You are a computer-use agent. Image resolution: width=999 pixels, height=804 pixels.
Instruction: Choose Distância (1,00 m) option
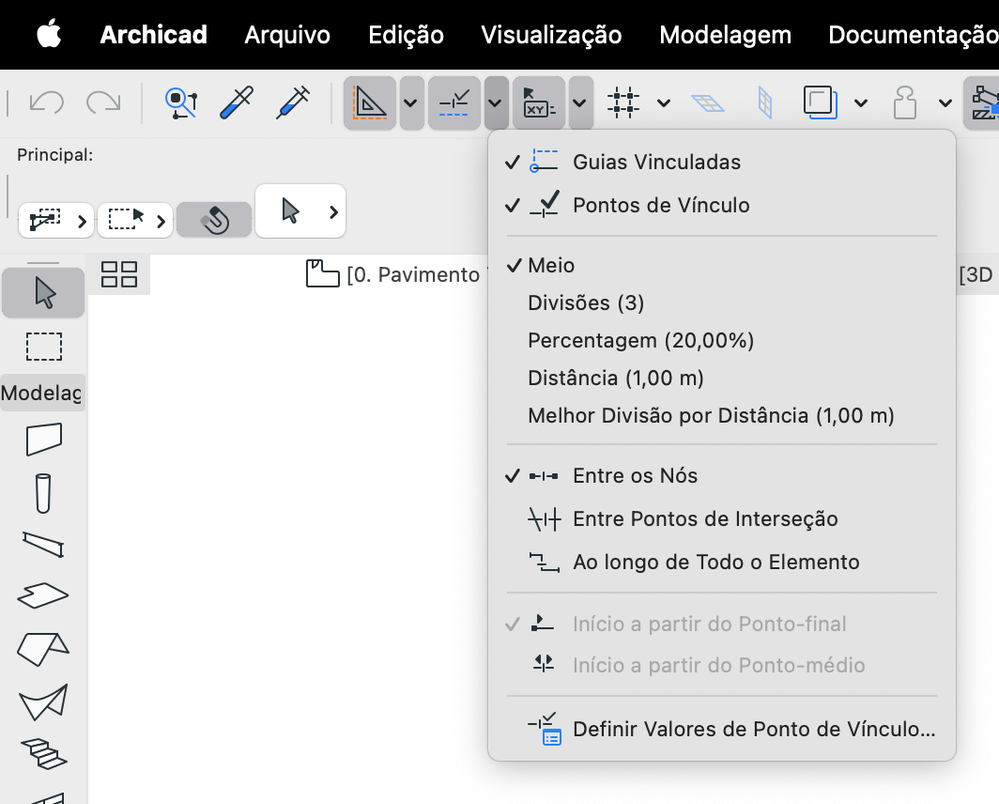pos(721,378)
